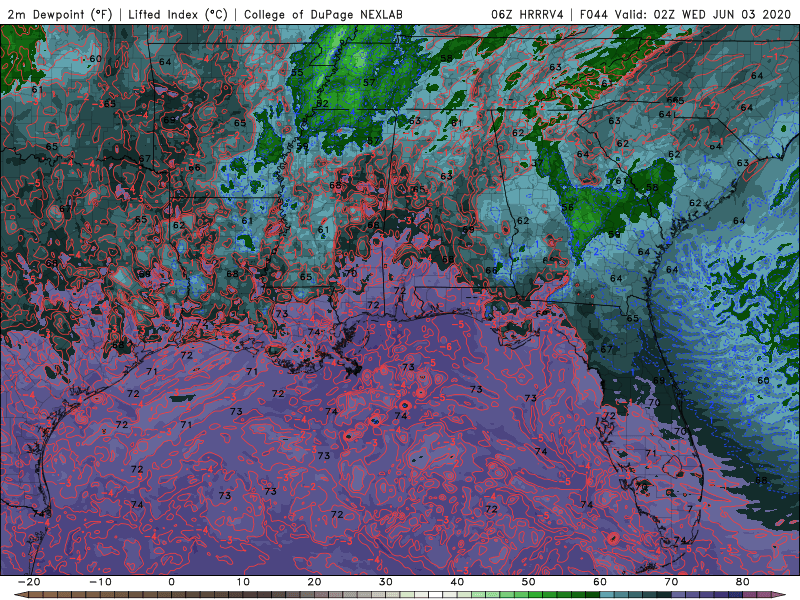800x600 pixels.
Task: Click the 'College of DuPage NEXLAB' label
Action: tap(323, 14)
